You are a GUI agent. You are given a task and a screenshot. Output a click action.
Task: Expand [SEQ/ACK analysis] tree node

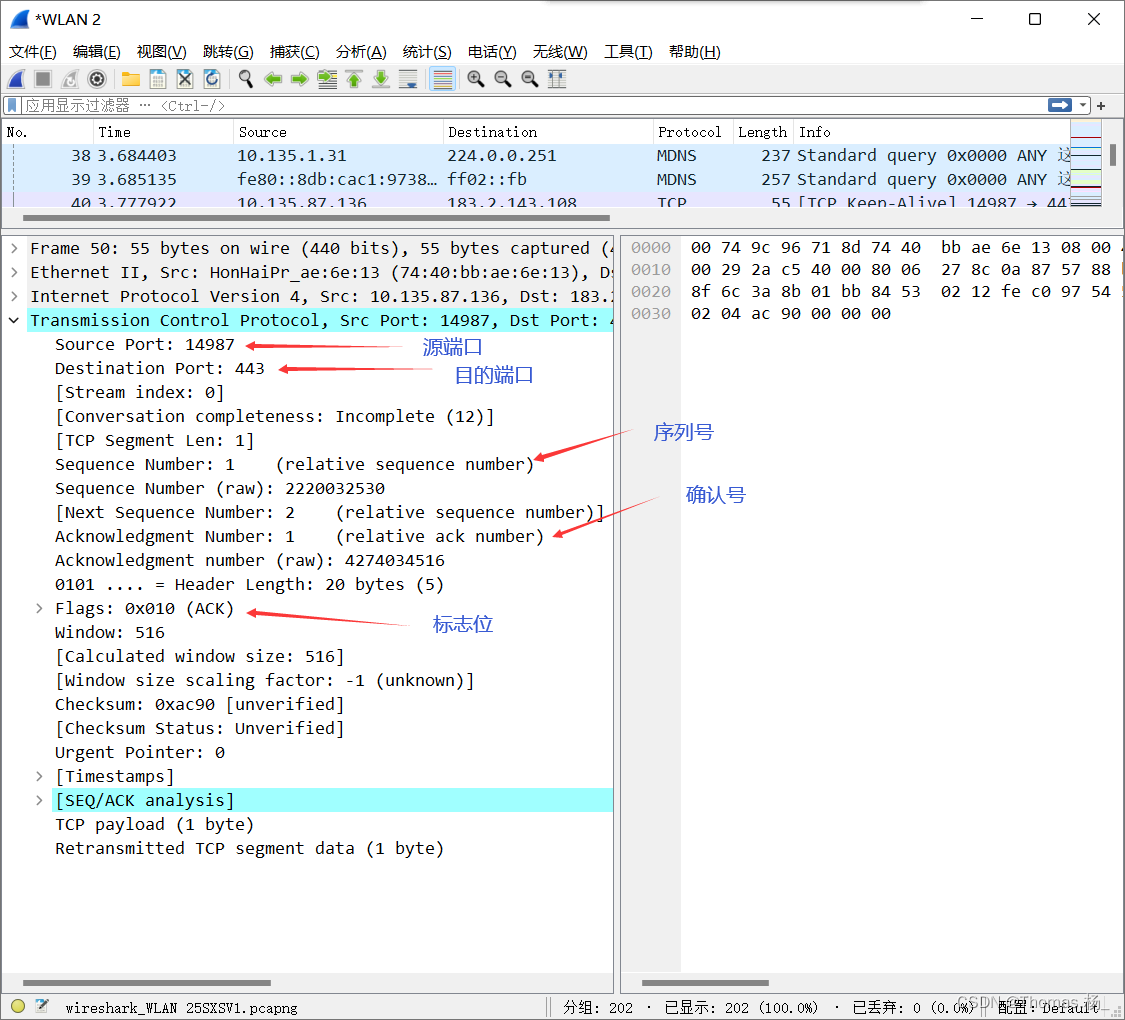pyautogui.click(x=39, y=801)
